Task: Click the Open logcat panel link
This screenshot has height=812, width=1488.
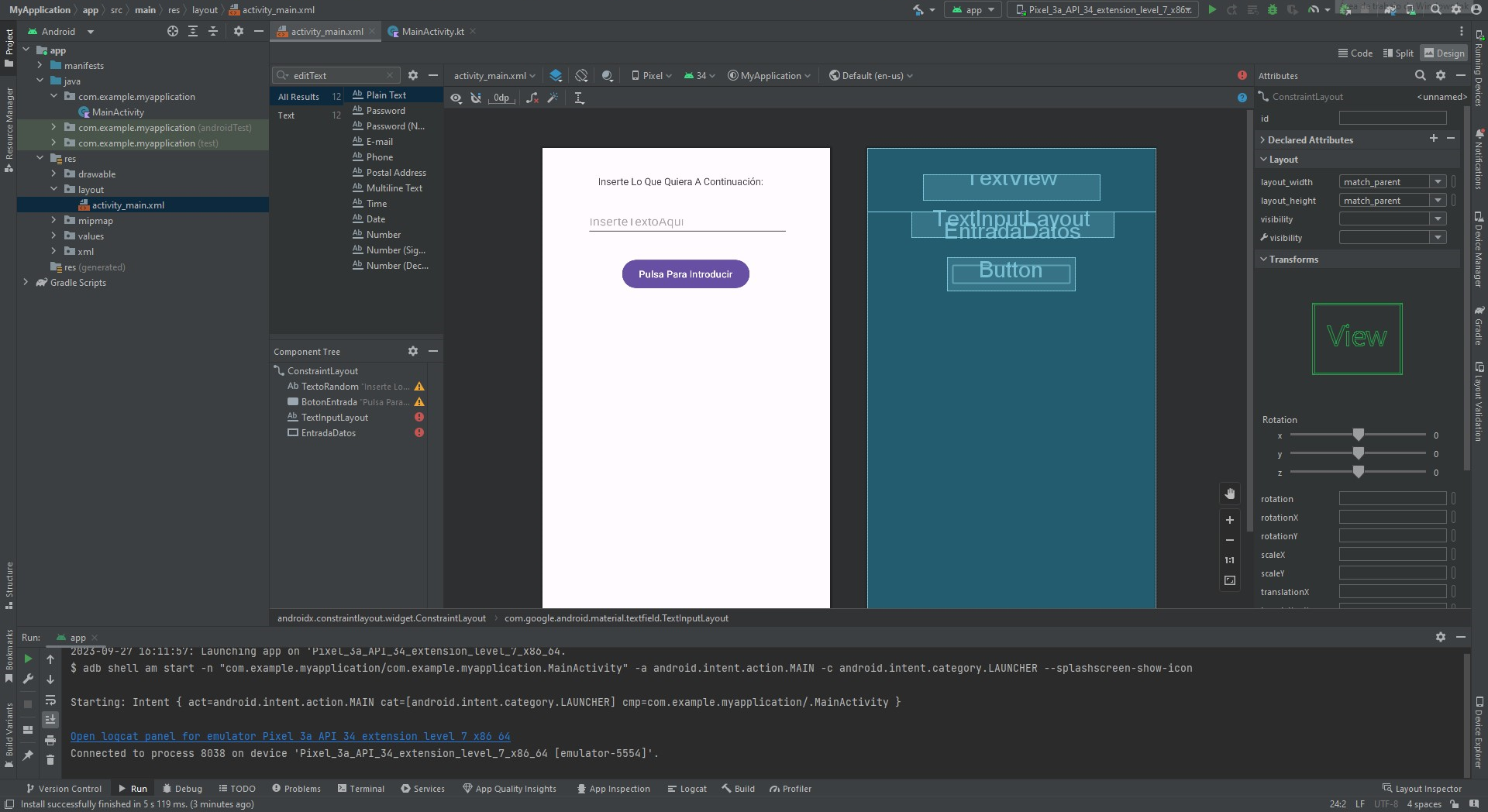Action: click(290, 736)
